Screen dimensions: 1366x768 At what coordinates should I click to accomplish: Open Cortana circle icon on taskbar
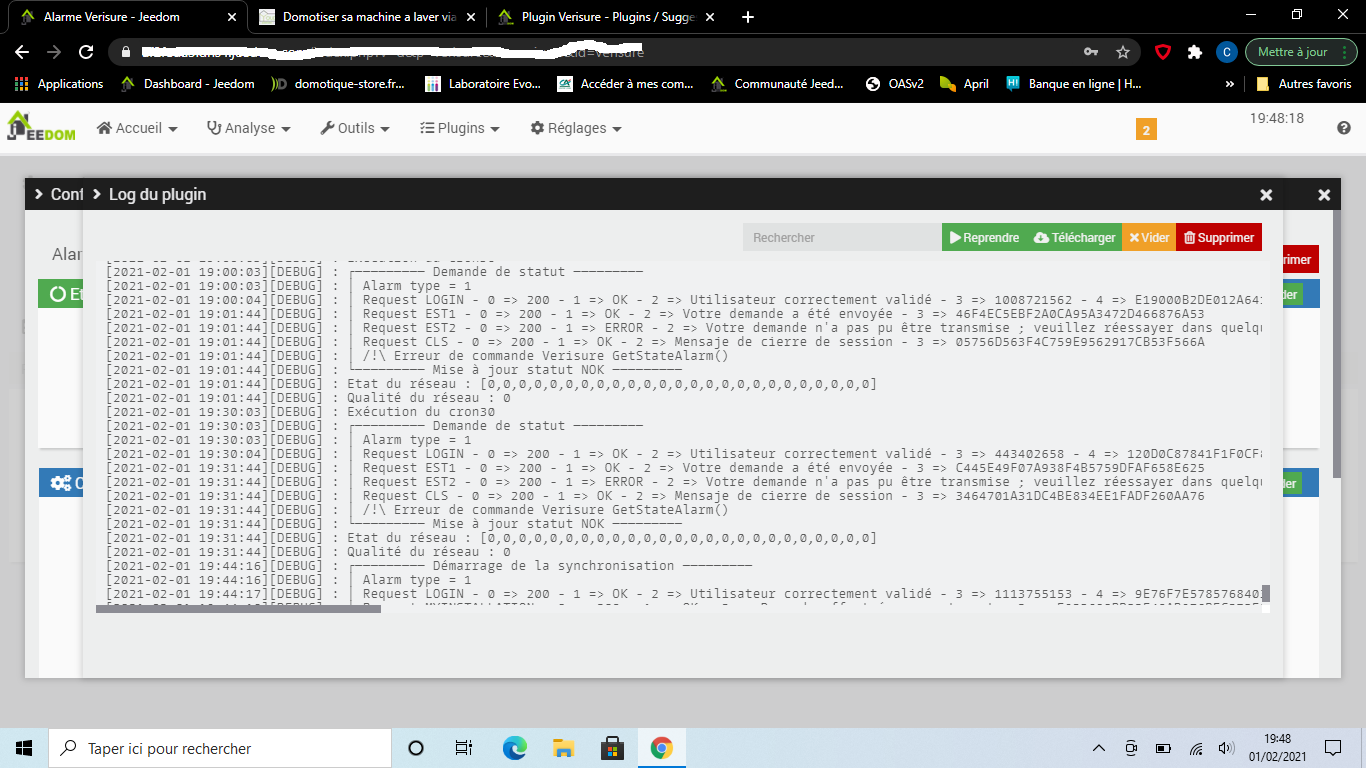(x=416, y=748)
